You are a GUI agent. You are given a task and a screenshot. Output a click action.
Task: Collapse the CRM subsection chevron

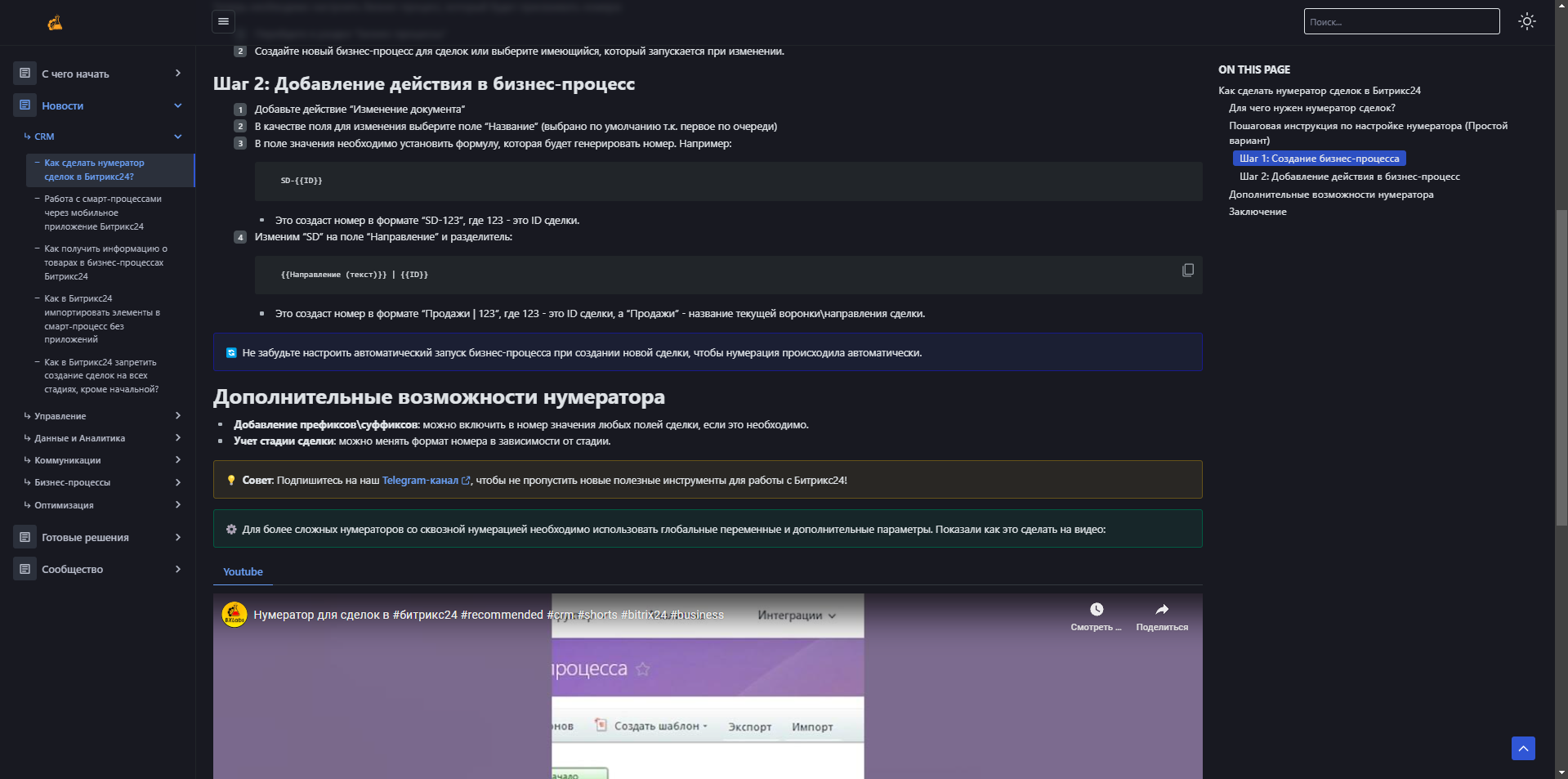click(178, 137)
